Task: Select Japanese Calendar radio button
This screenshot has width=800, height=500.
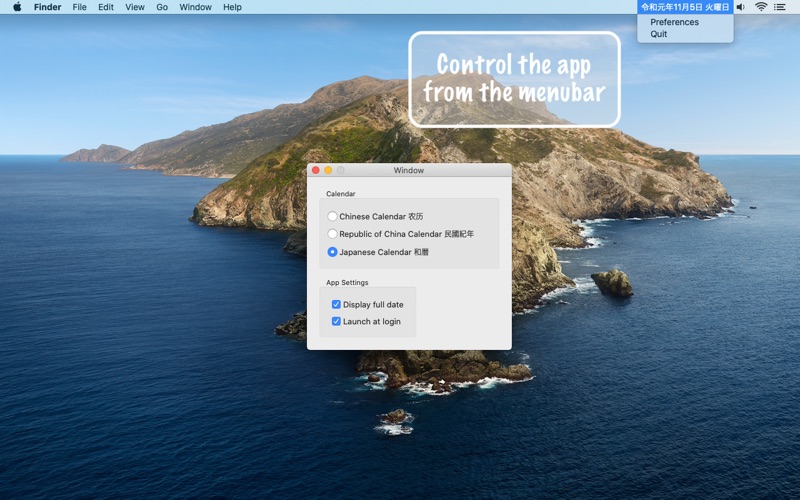Action: tap(332, 252)
